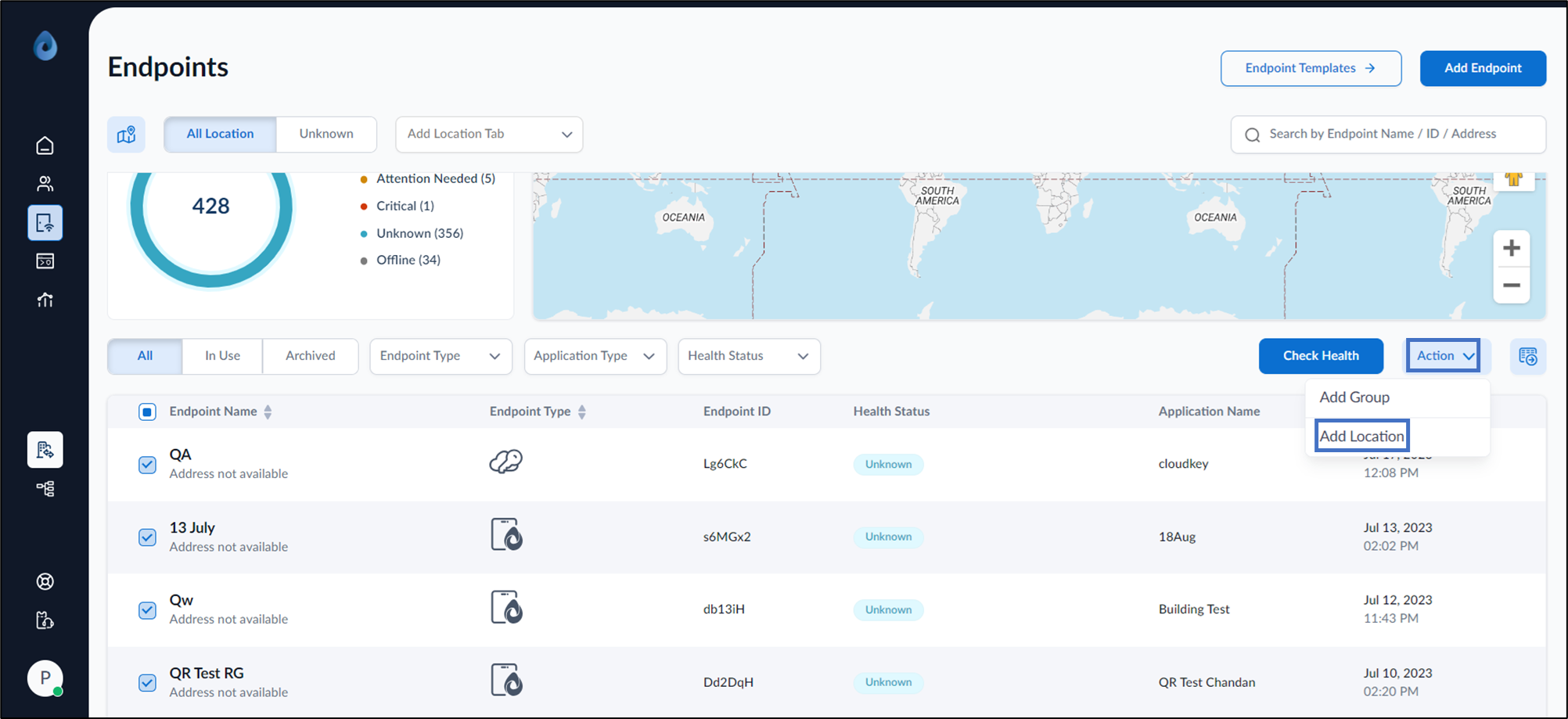The width and height of the screenshot is (1568, 719).
Task: Open the Users icon in sidebar
Action: click(x=45, y=184)
